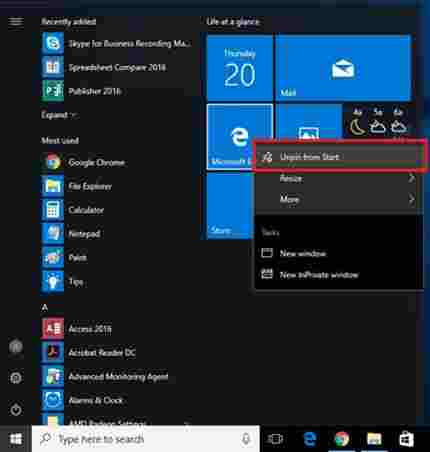
Task: Open the Alarms & Clock icon
Action: click(53, 400)
